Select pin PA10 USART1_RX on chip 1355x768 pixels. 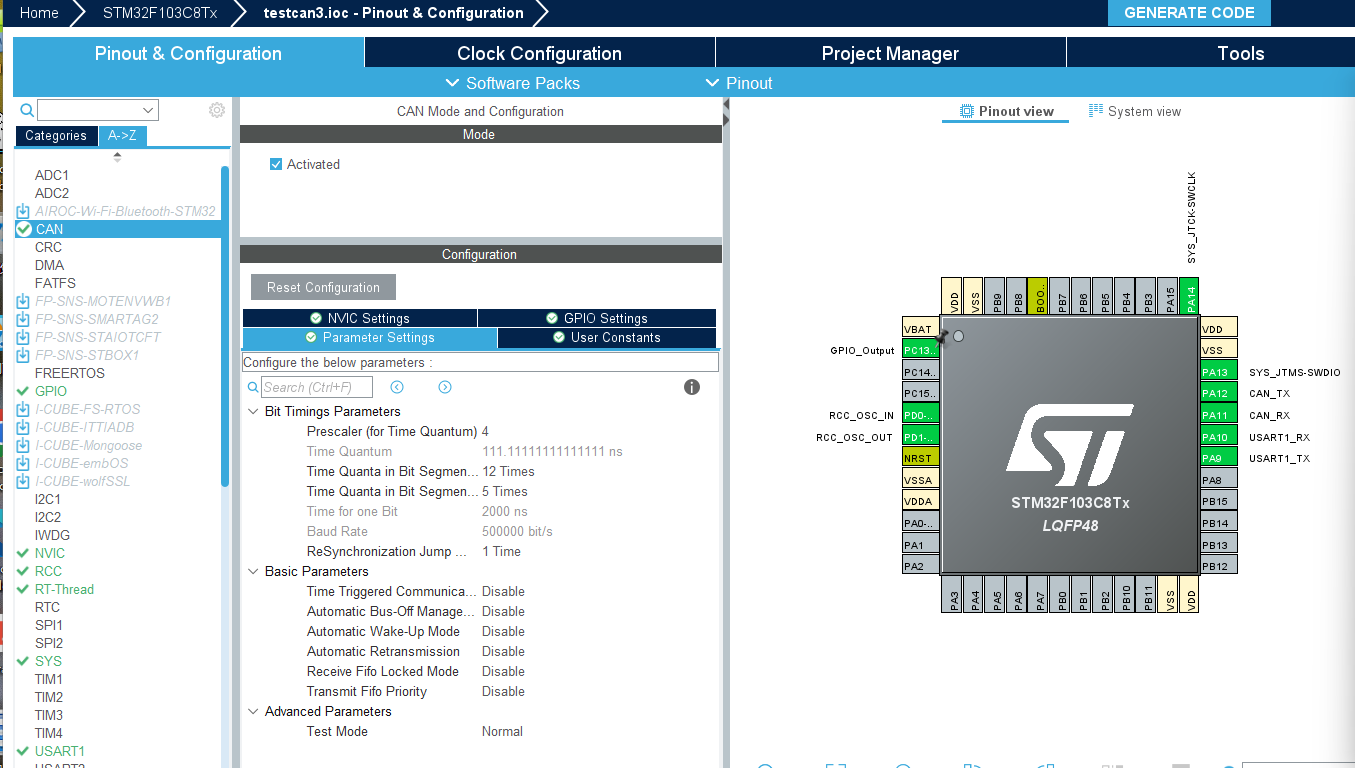1219,437
